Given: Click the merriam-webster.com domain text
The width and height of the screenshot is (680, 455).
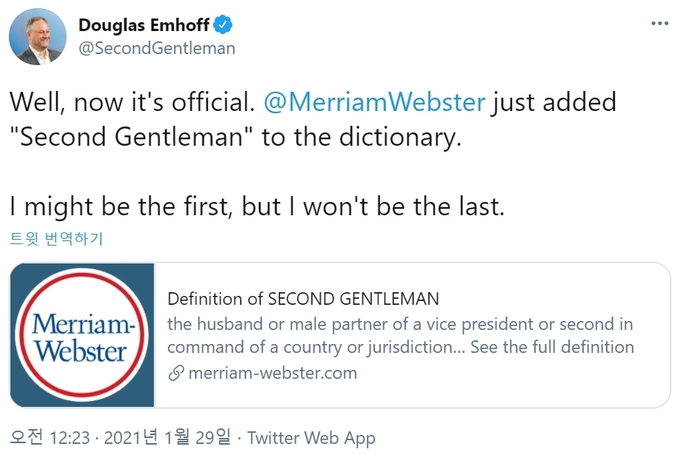Looking at the screenshot, I should point(273,373).
